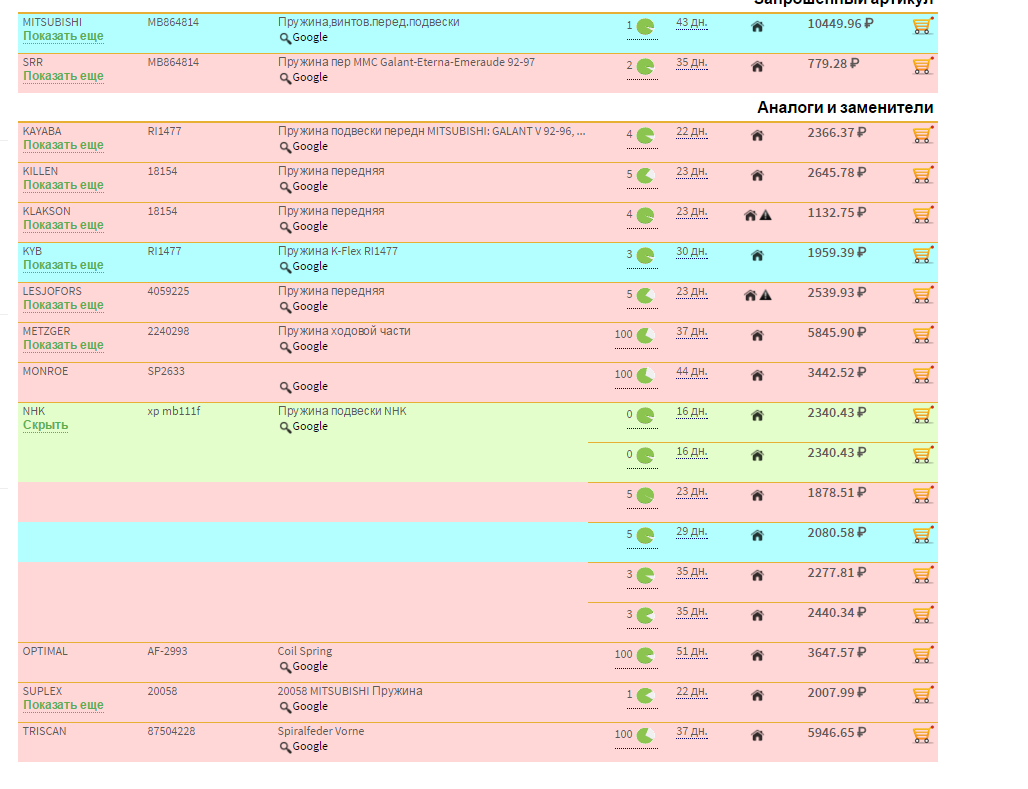Add MONROE SP2633 to cart
Viewport: 1028px width, 789px height.
click(922, 375)
